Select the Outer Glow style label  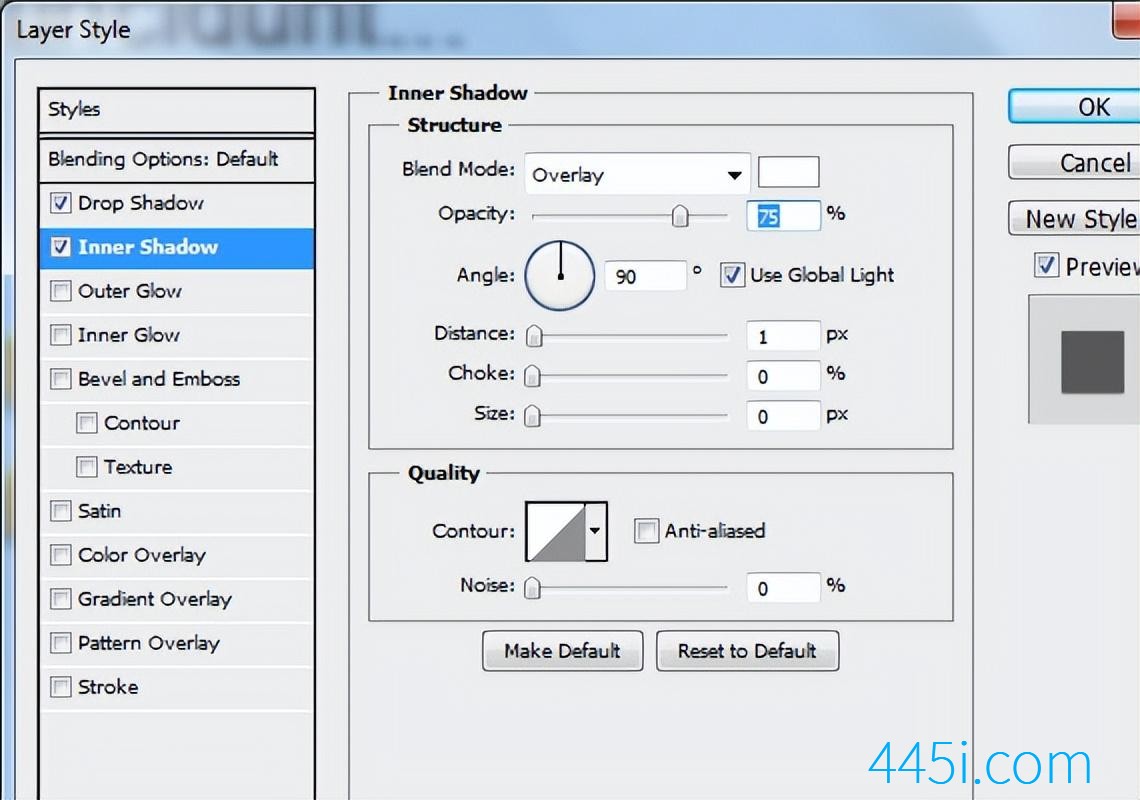pos(129,291)
